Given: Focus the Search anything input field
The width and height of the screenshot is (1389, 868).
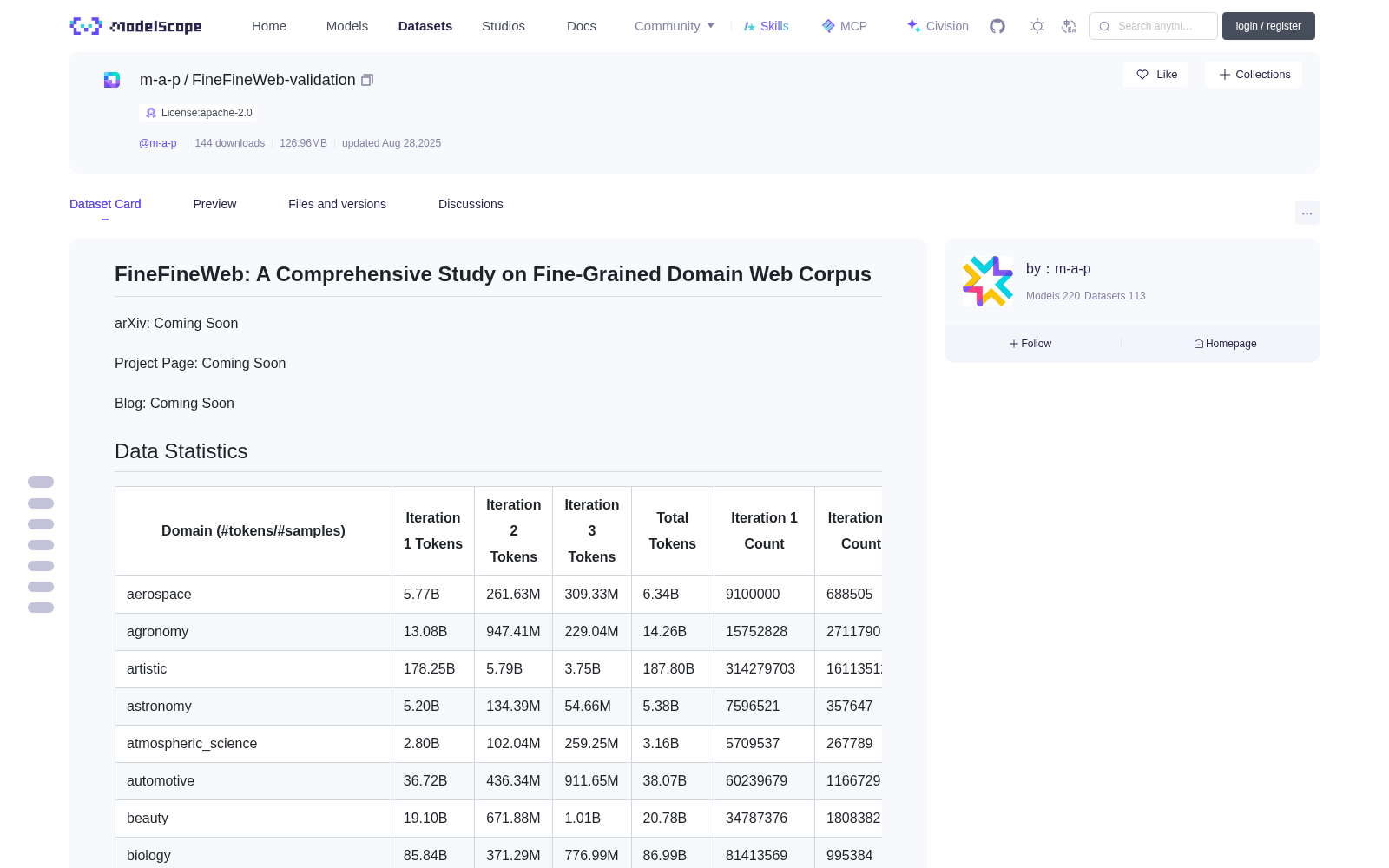Looking at the screenshot, I should [x=1154, y=26].
